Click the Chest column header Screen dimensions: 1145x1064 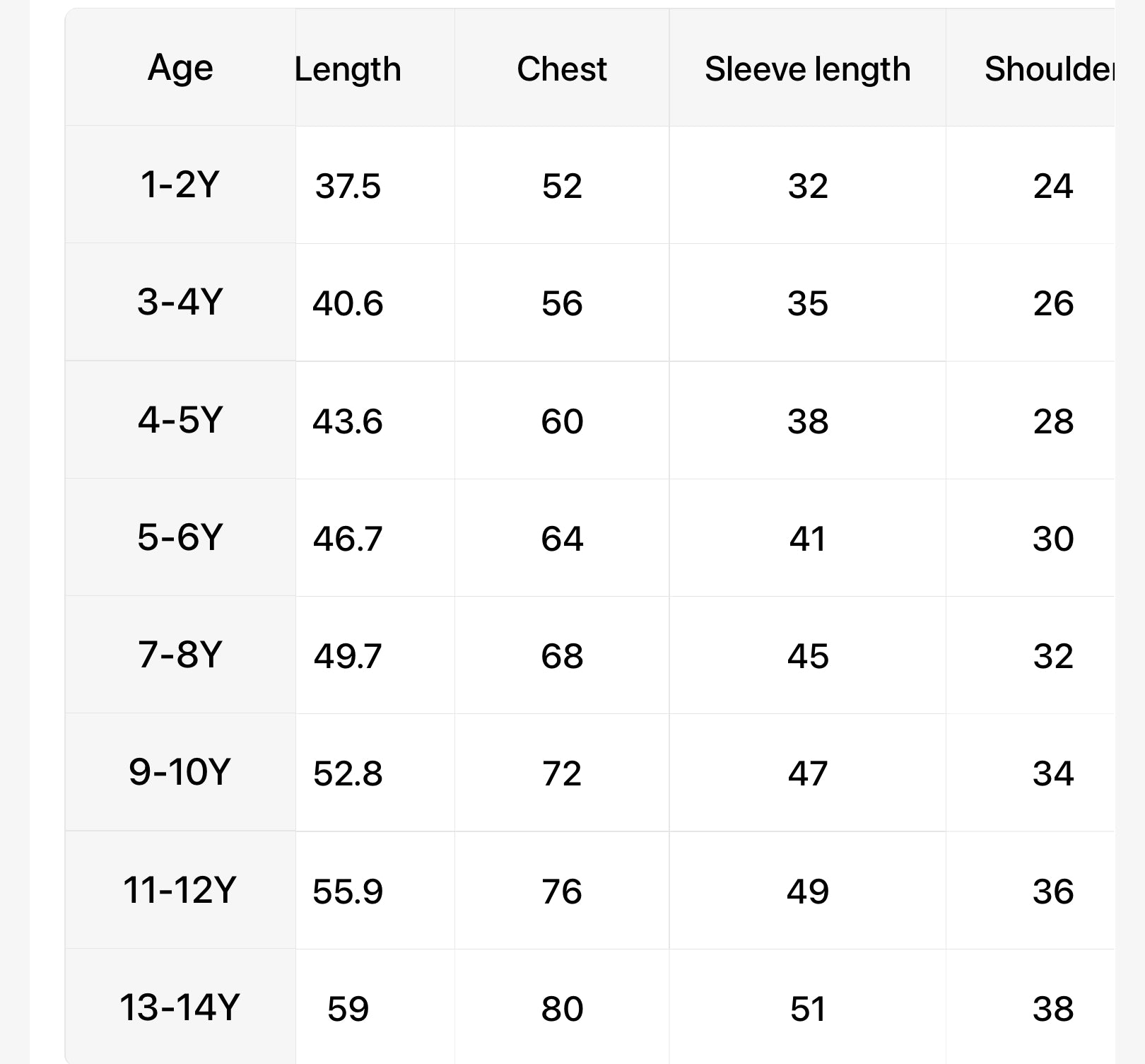[562, 69]
